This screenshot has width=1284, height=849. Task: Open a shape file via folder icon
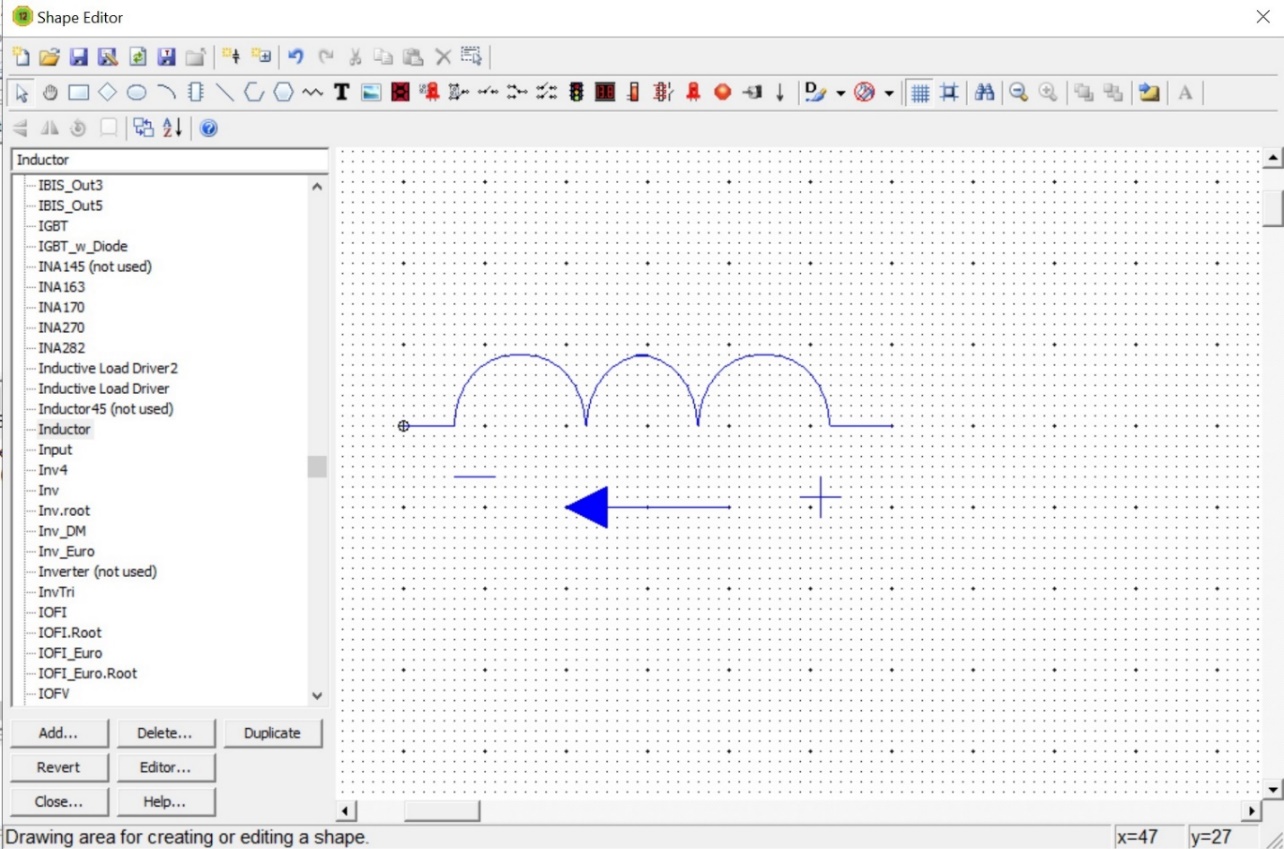coord(49,57)
